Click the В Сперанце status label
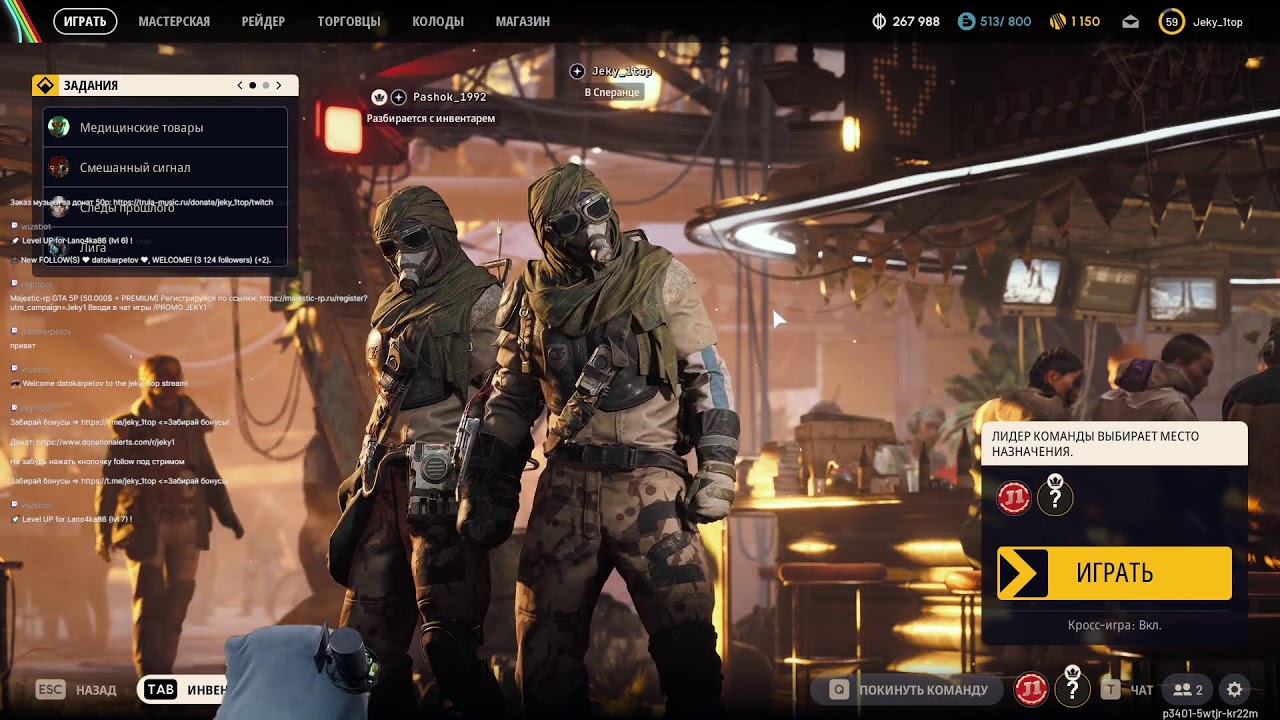 click(612, 92)
